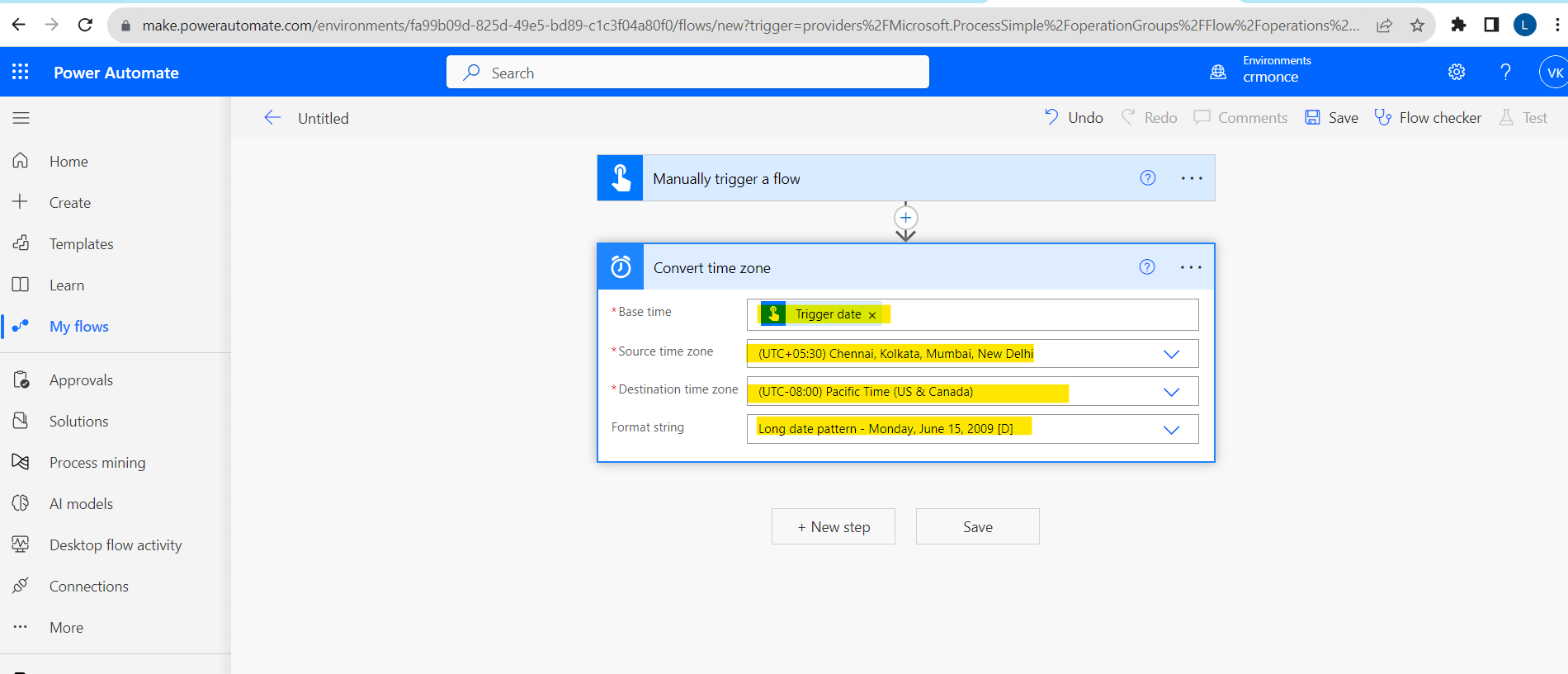The height and width of the screenshot is (674, 1568).
Task: Click the environments globe icon
Action: [1218, 72]
